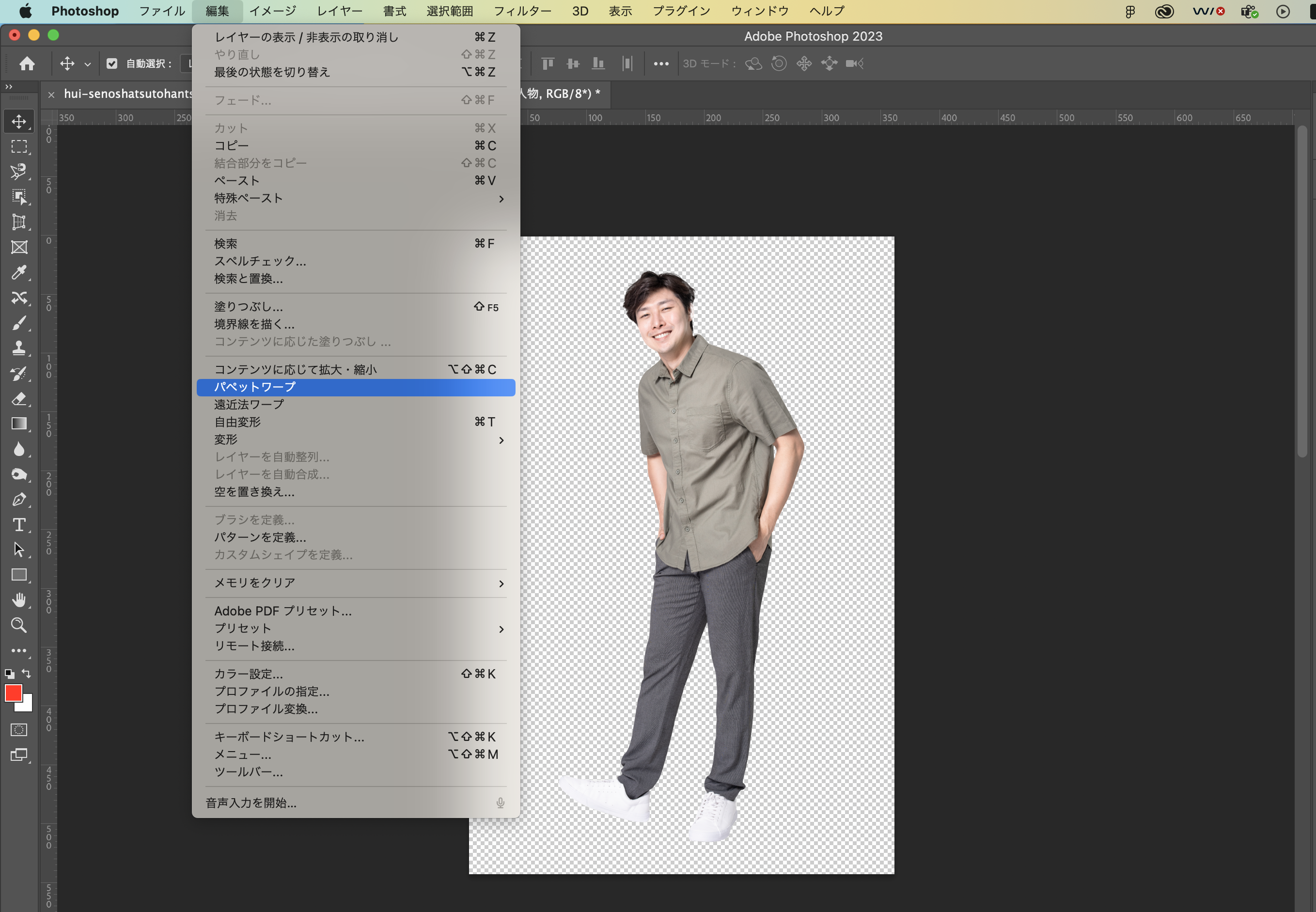
Task: Select the Eraser tool
Action: [x=19, y=399]
